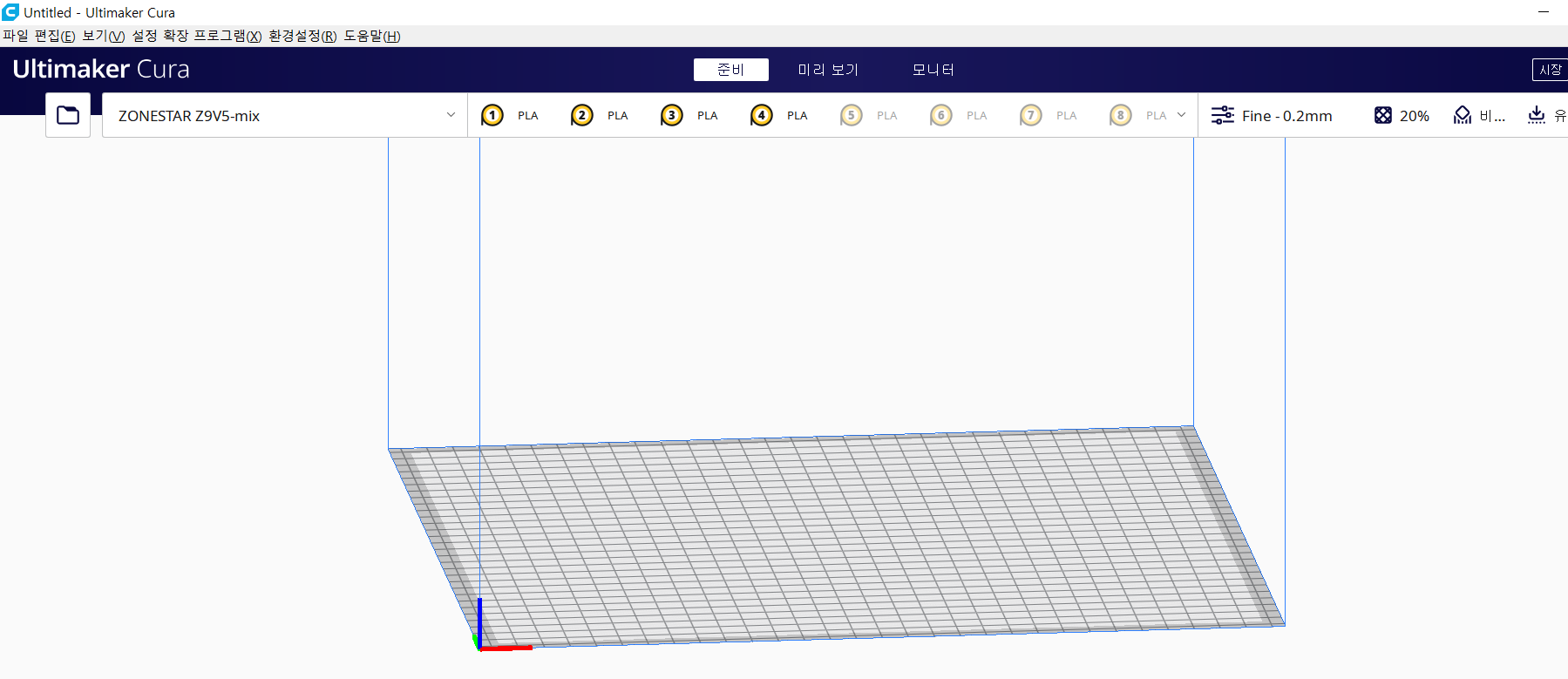Click the infill density icon
This screenshot has height=679, width=1568.
coord(1383,115)
